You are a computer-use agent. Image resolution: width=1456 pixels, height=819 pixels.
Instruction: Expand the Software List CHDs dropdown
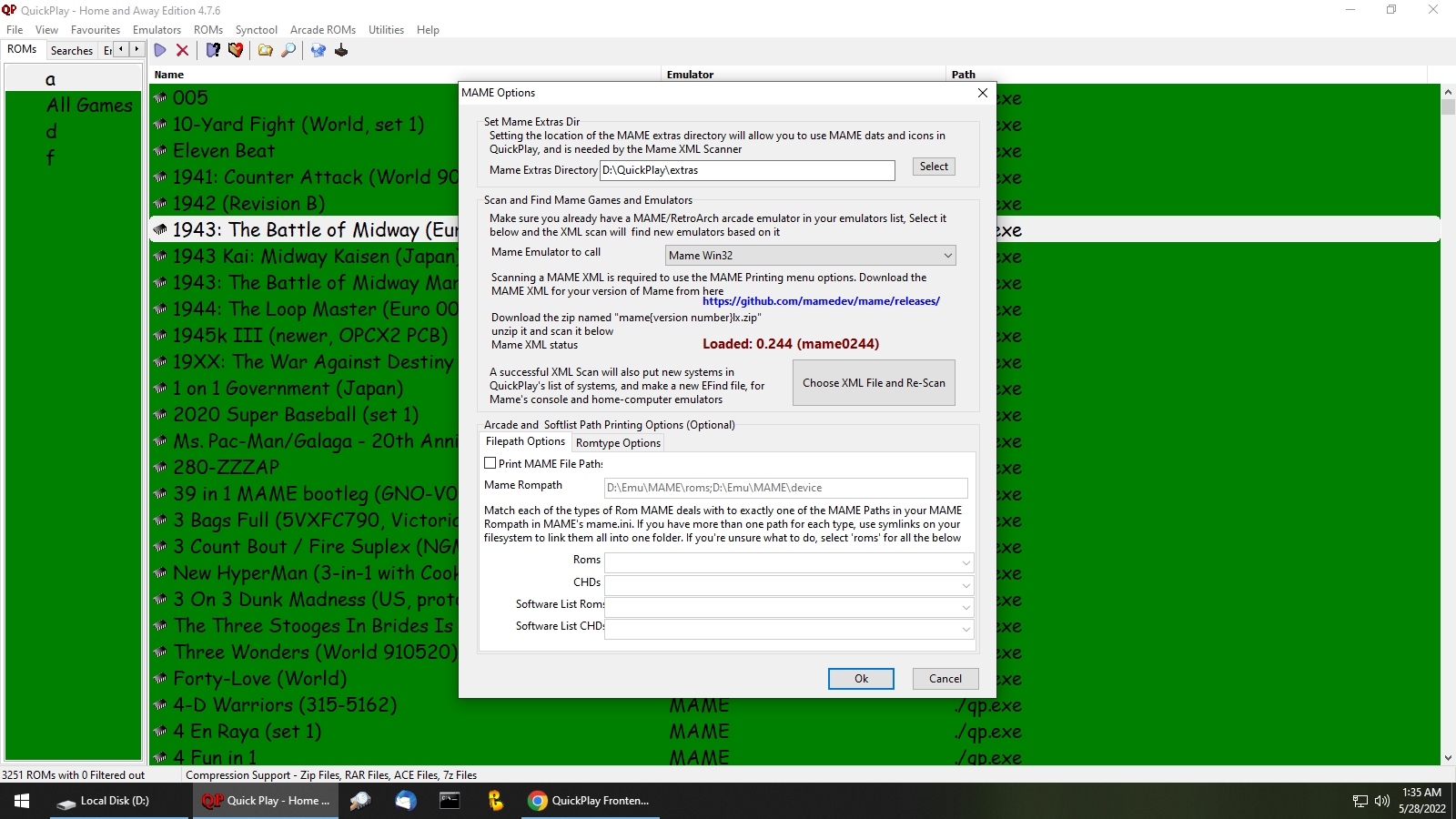pyautogui.click(x=966, y=629)
